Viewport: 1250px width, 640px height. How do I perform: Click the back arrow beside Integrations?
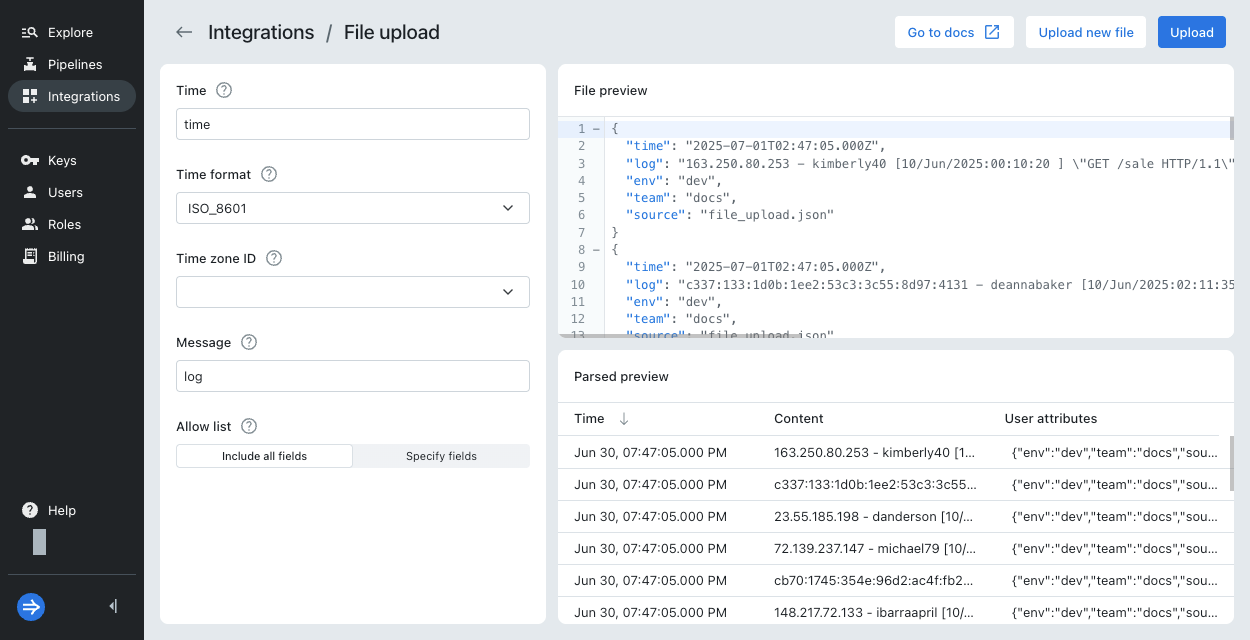184,32
